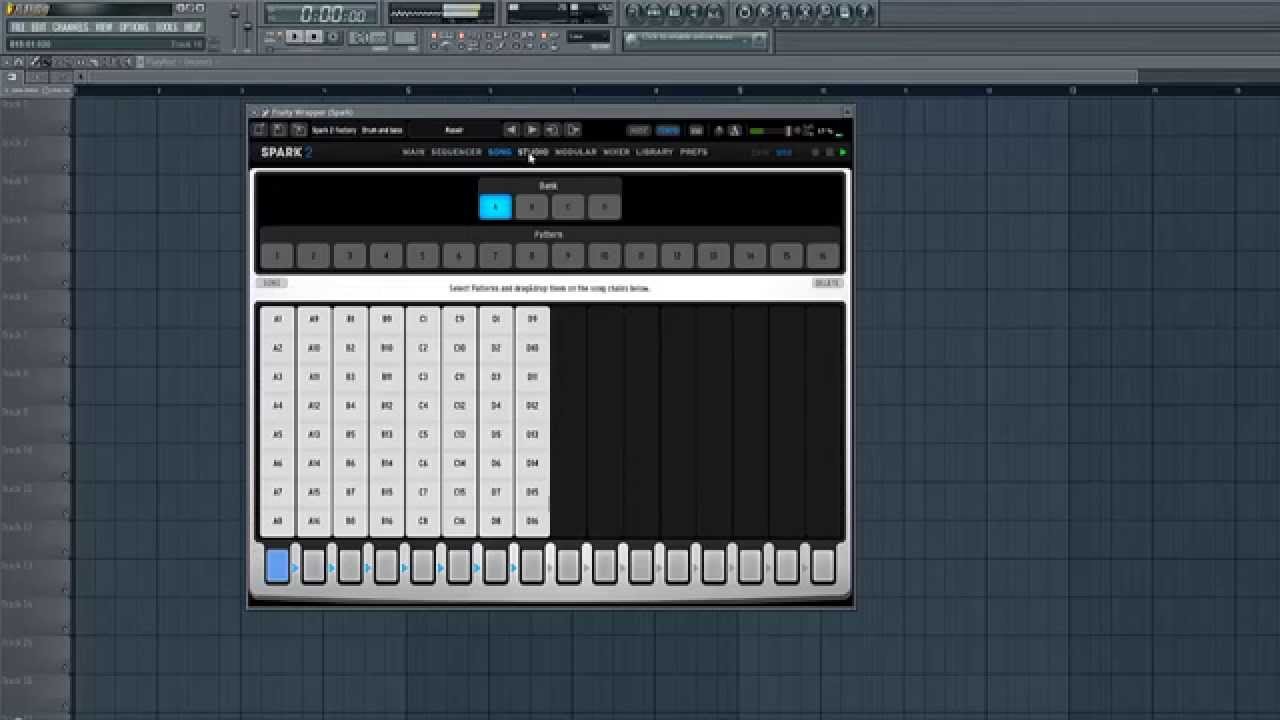Click the import icon in Spark toolbar
The image size is (1280, 720).
pyautogui.click(x=552, y=130)
